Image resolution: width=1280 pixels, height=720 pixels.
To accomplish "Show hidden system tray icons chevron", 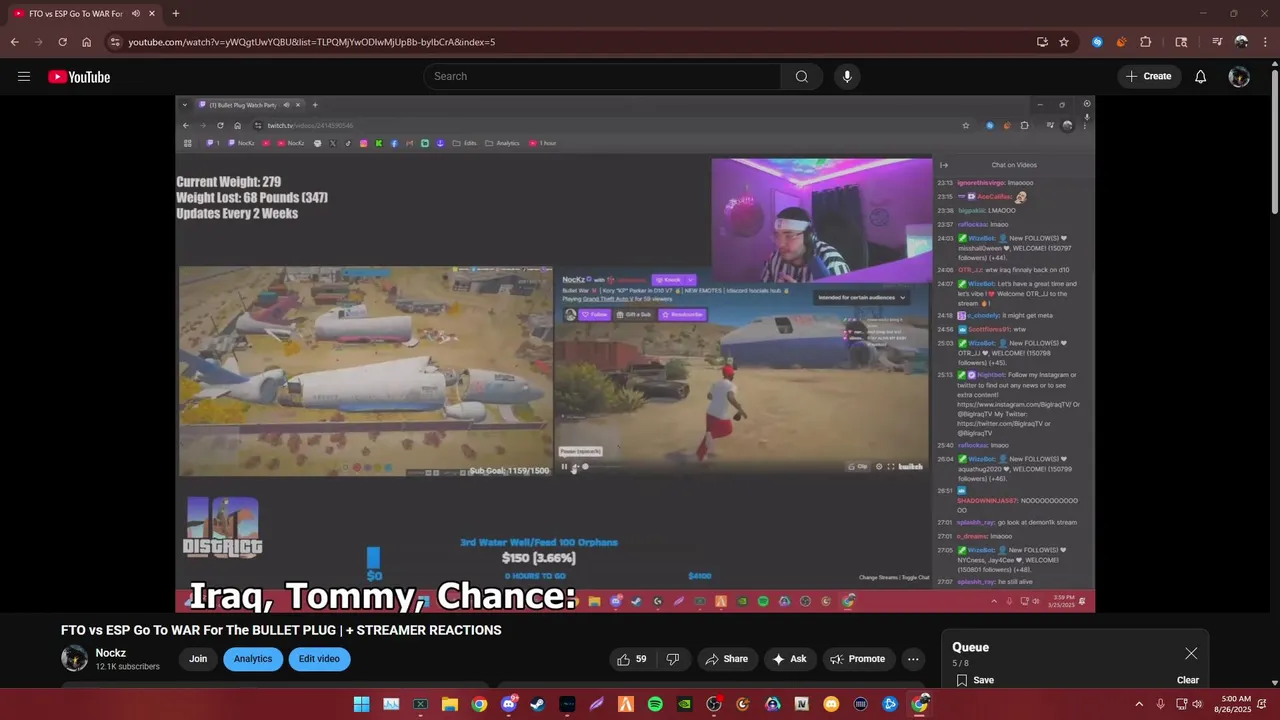I will coord(1139,704).
